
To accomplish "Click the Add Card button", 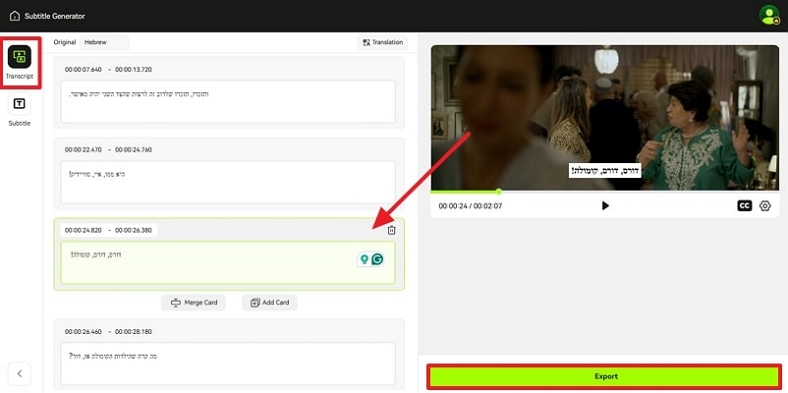I will pyautogui.click(x=270, y=303).
